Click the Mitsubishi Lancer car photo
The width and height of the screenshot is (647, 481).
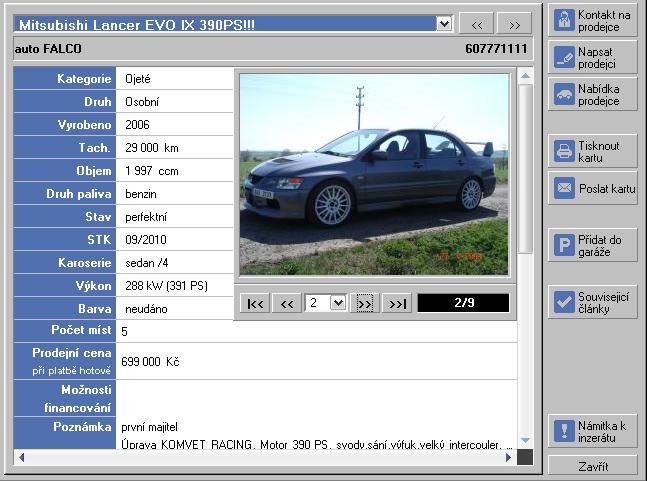point(374,174)
